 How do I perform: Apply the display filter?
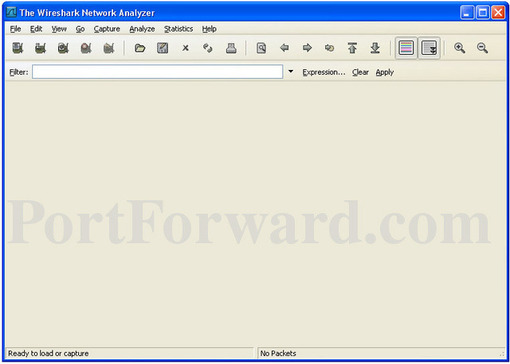(385, 72)
